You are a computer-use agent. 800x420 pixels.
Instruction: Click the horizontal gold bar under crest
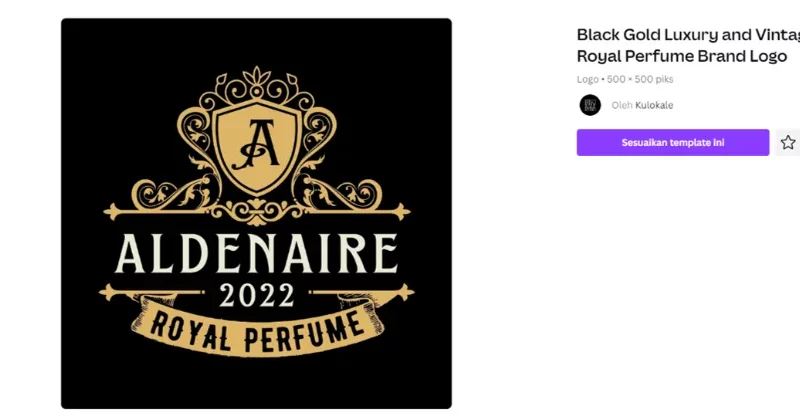[x=257, y=211]
